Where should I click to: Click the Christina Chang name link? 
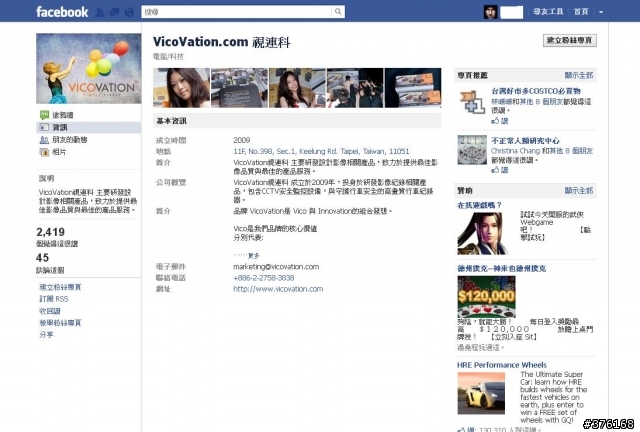click(x=515, y=151)
